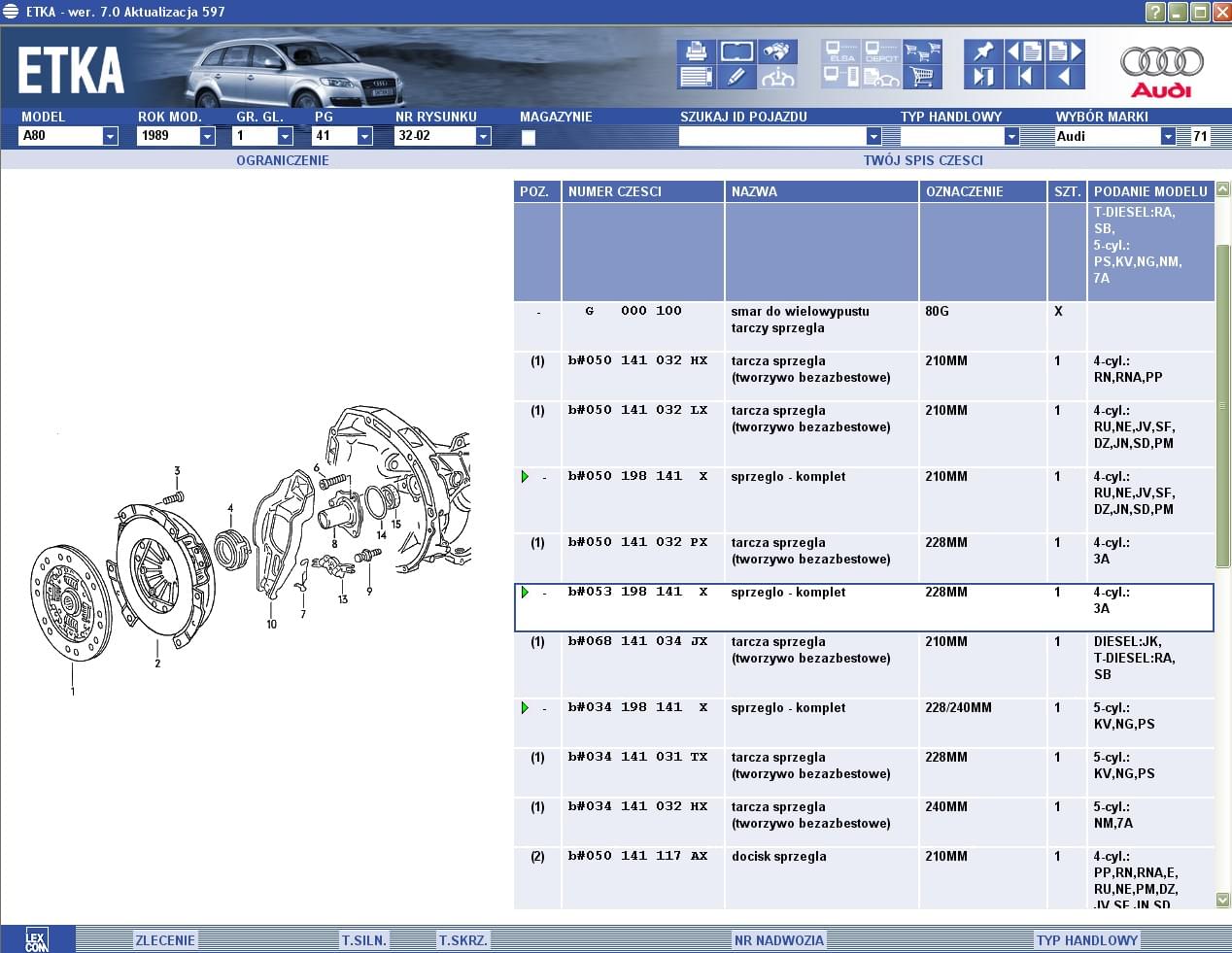Click the printer icon to print
The width and height of the screenshot is (1232, 953).
pyautogui.click(x=697, y=51)
